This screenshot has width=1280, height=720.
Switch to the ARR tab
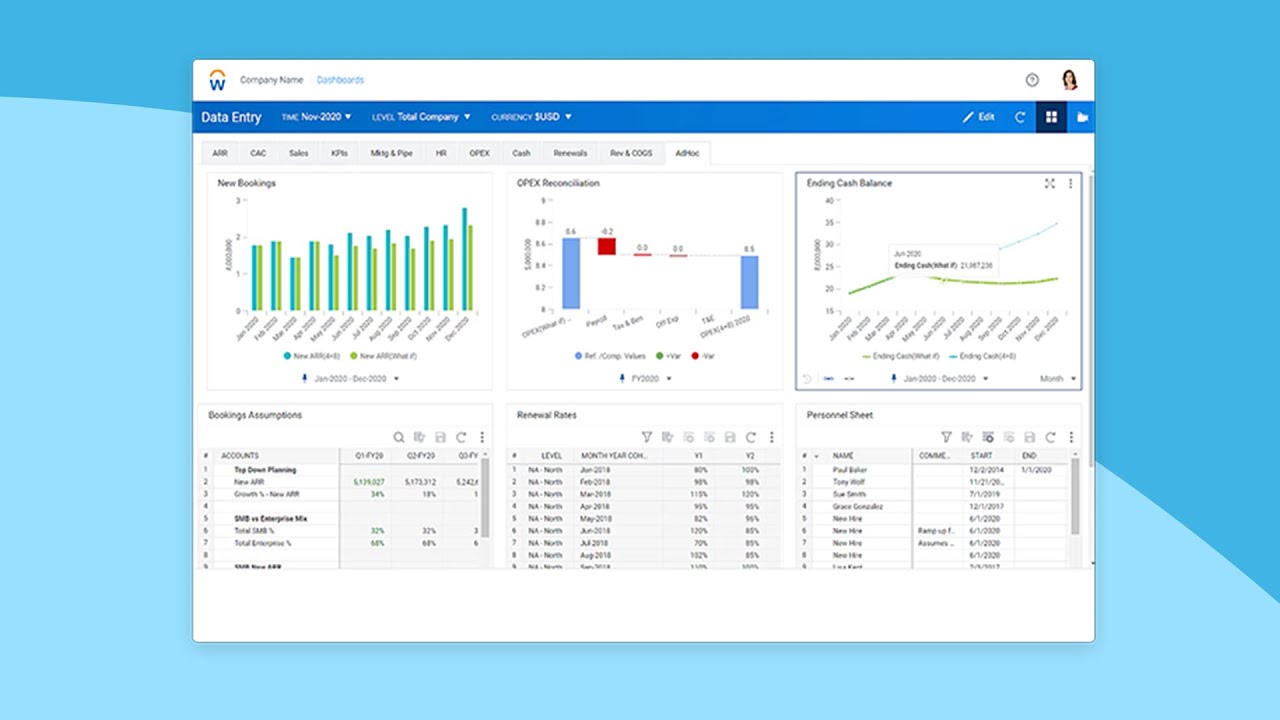(220, 153)
